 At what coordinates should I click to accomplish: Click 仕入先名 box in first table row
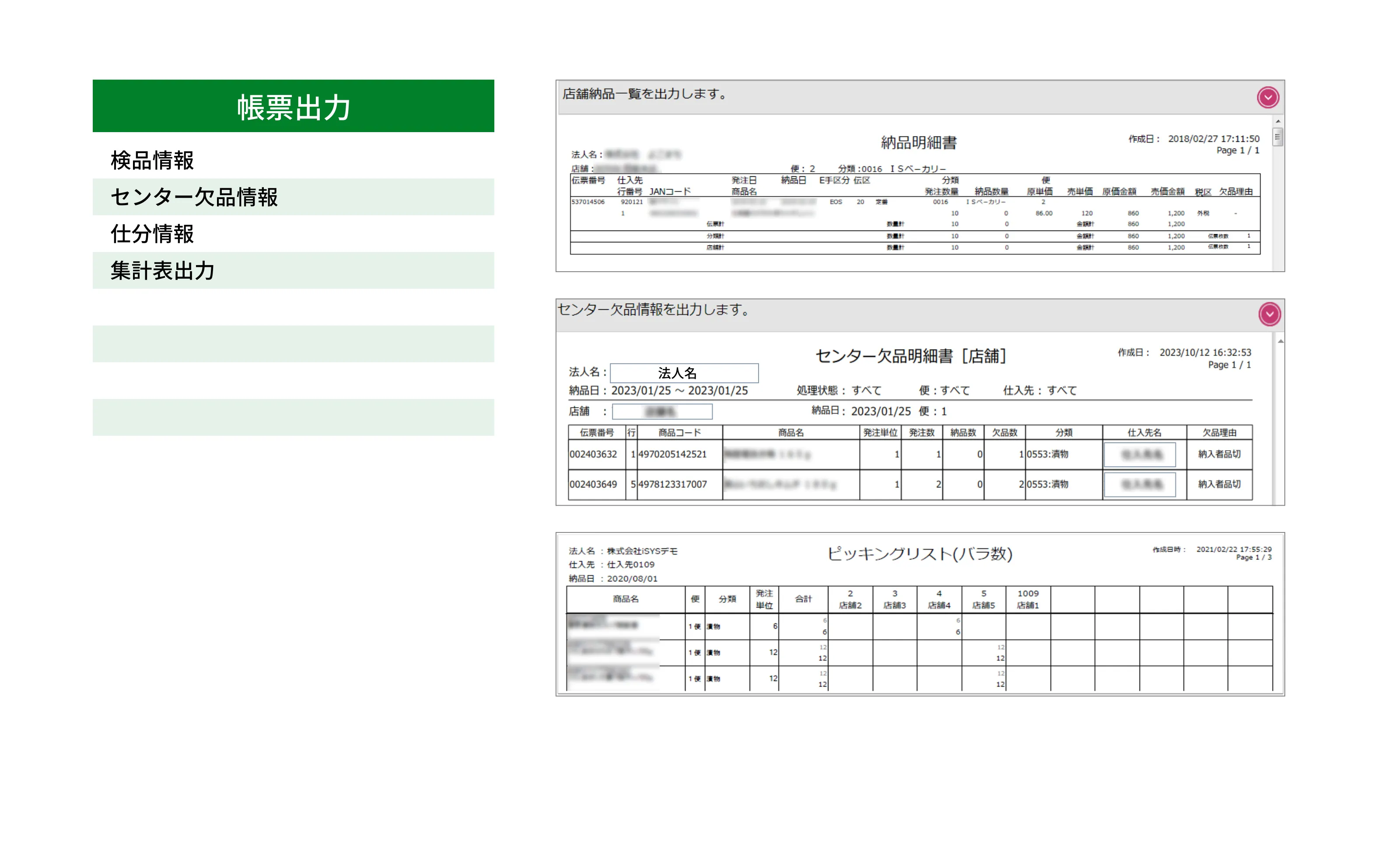tap(1140, 454)
